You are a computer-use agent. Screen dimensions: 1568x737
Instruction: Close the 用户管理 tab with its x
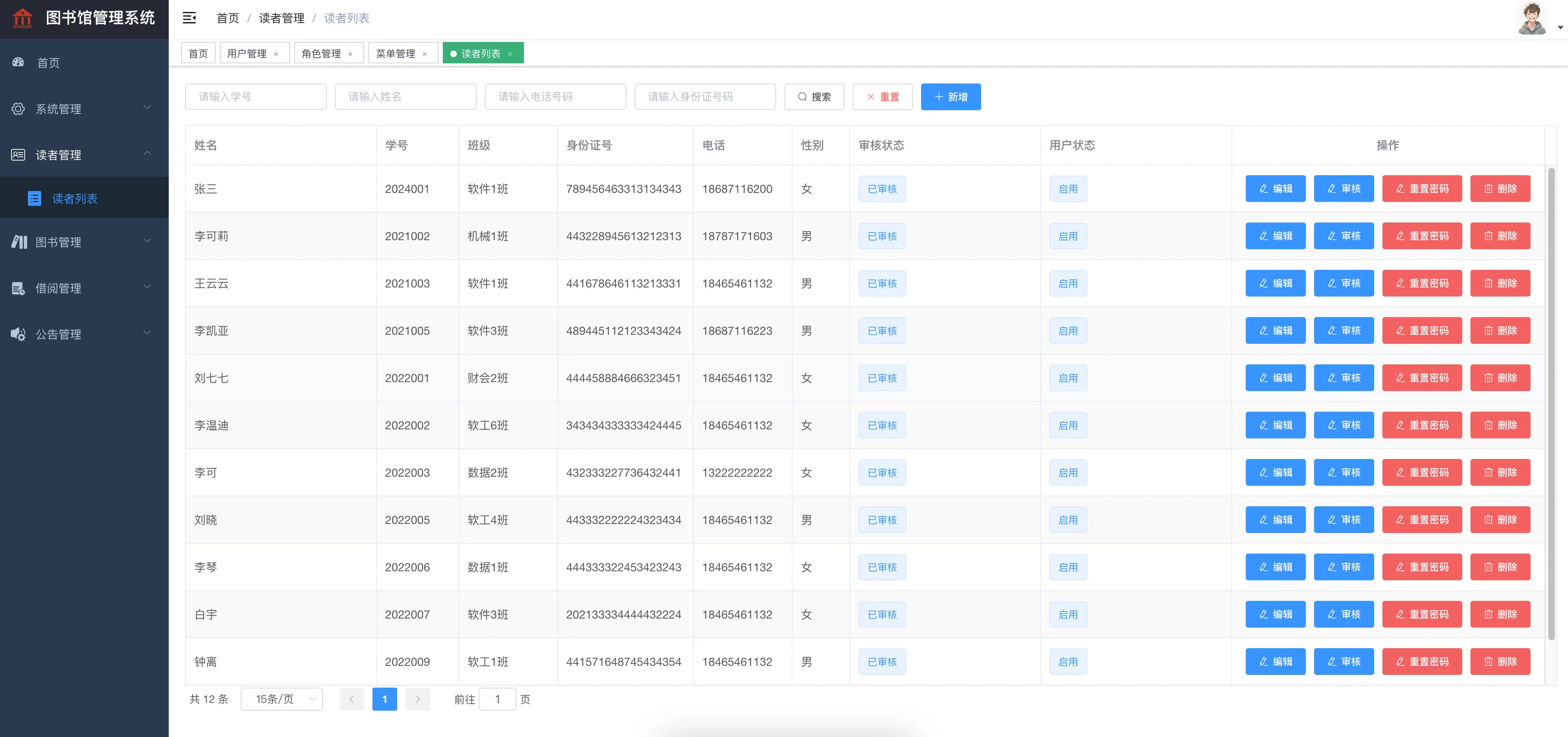(x=276, y=54)
